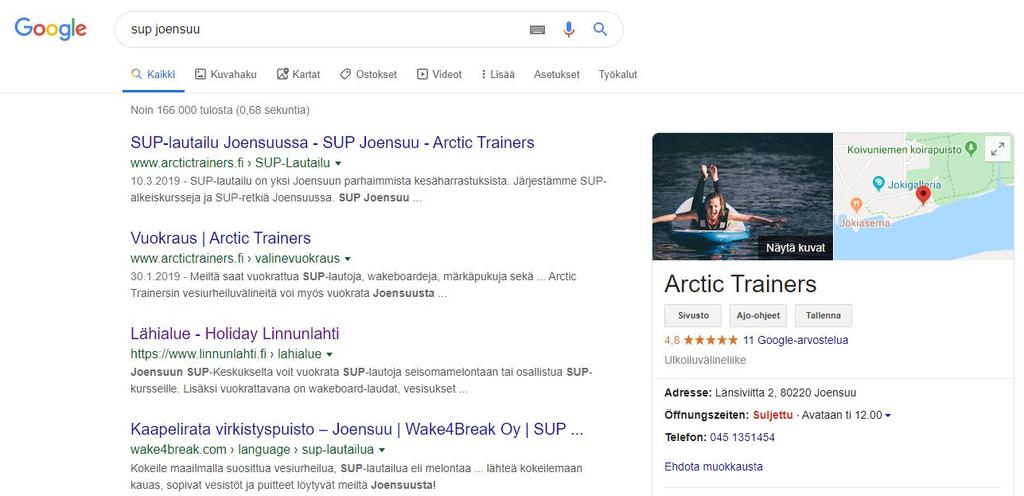
Task: Open the Lisää menu
Action: click(x=498, y=74)
